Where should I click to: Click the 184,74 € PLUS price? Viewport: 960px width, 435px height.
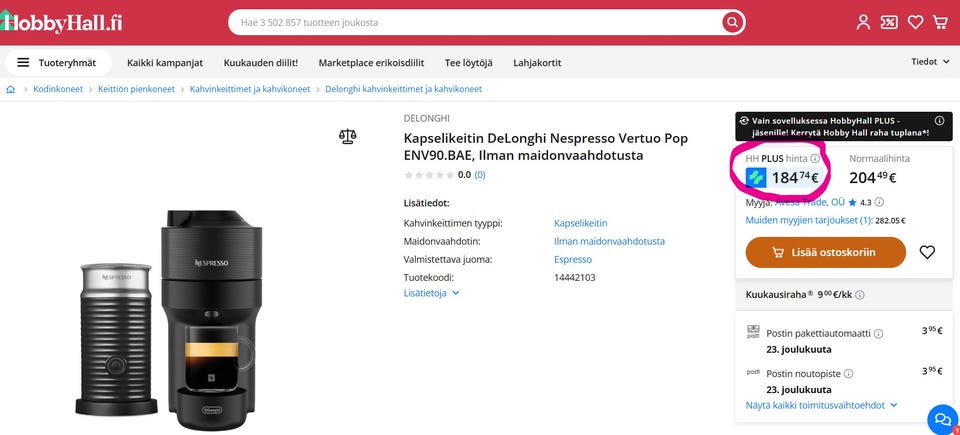(x=795, y=178)
